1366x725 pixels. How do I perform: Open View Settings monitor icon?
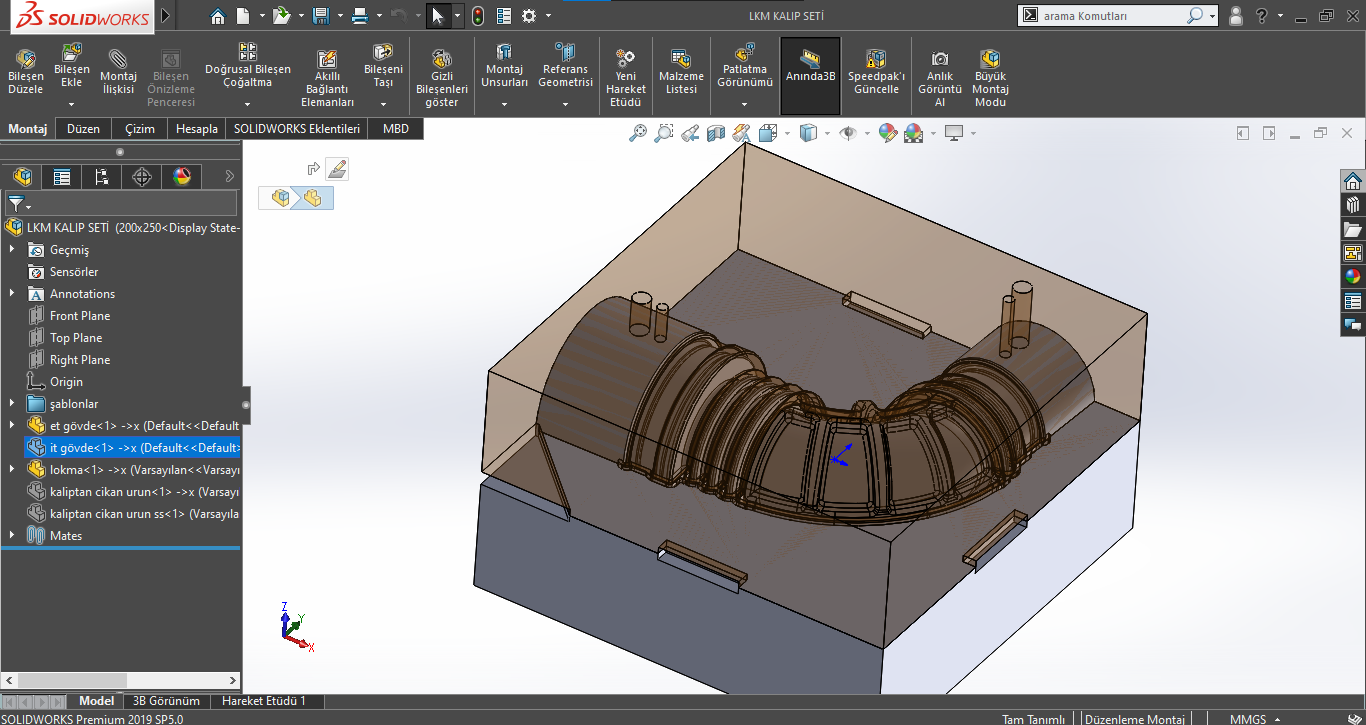(953, 133)
